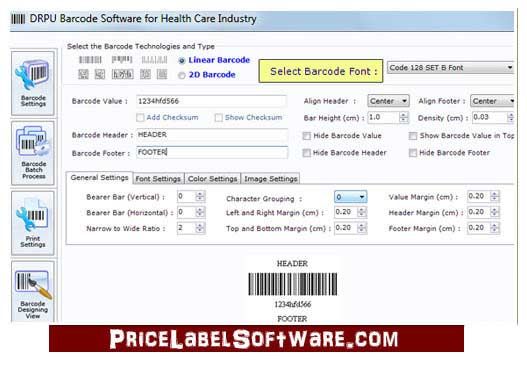This screenshot has width=527, height=365.
Task: Click the first linear barcode sample icon
Action: (90, 60)
